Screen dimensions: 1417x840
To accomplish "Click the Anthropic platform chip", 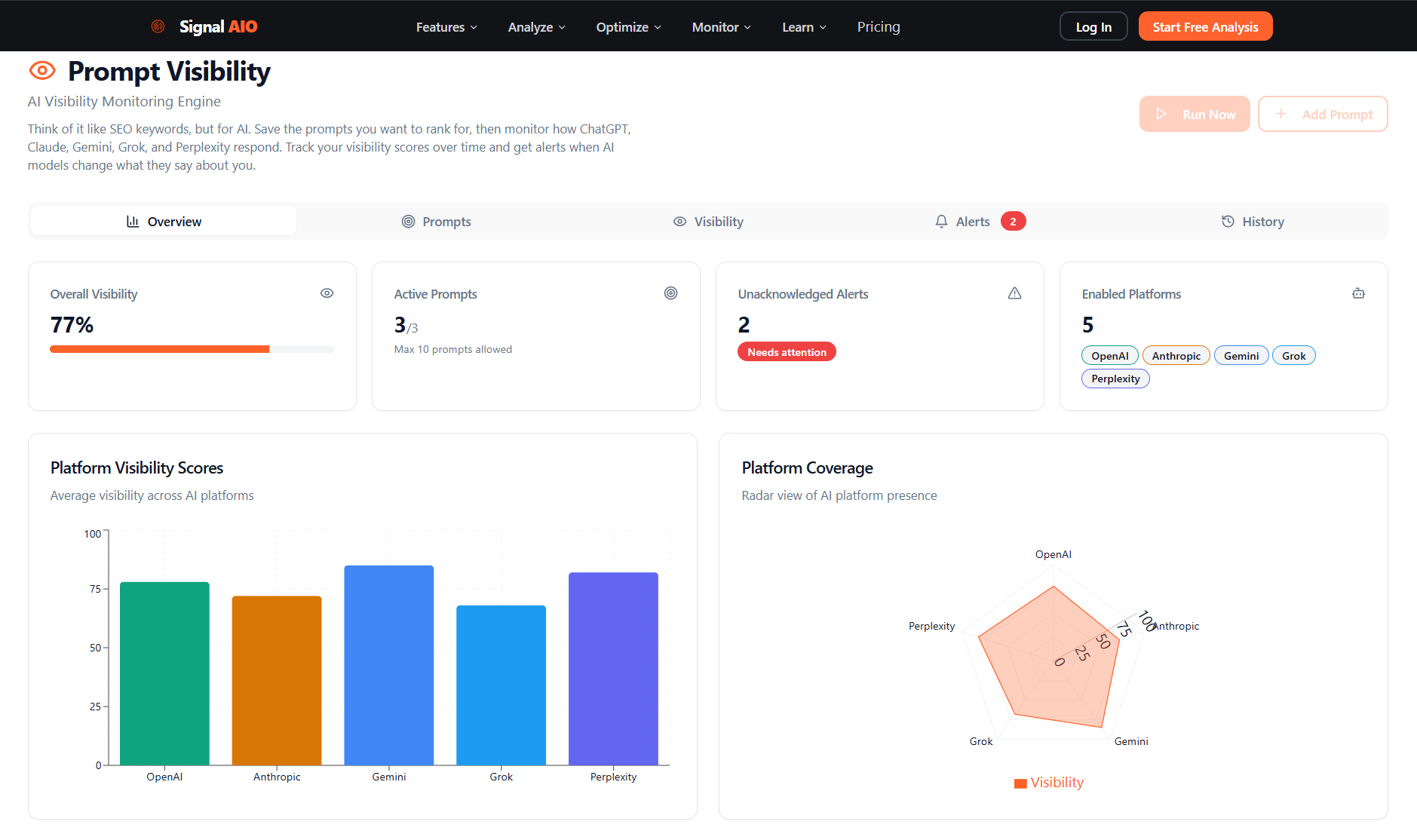I will click(x=1176, y=355).
